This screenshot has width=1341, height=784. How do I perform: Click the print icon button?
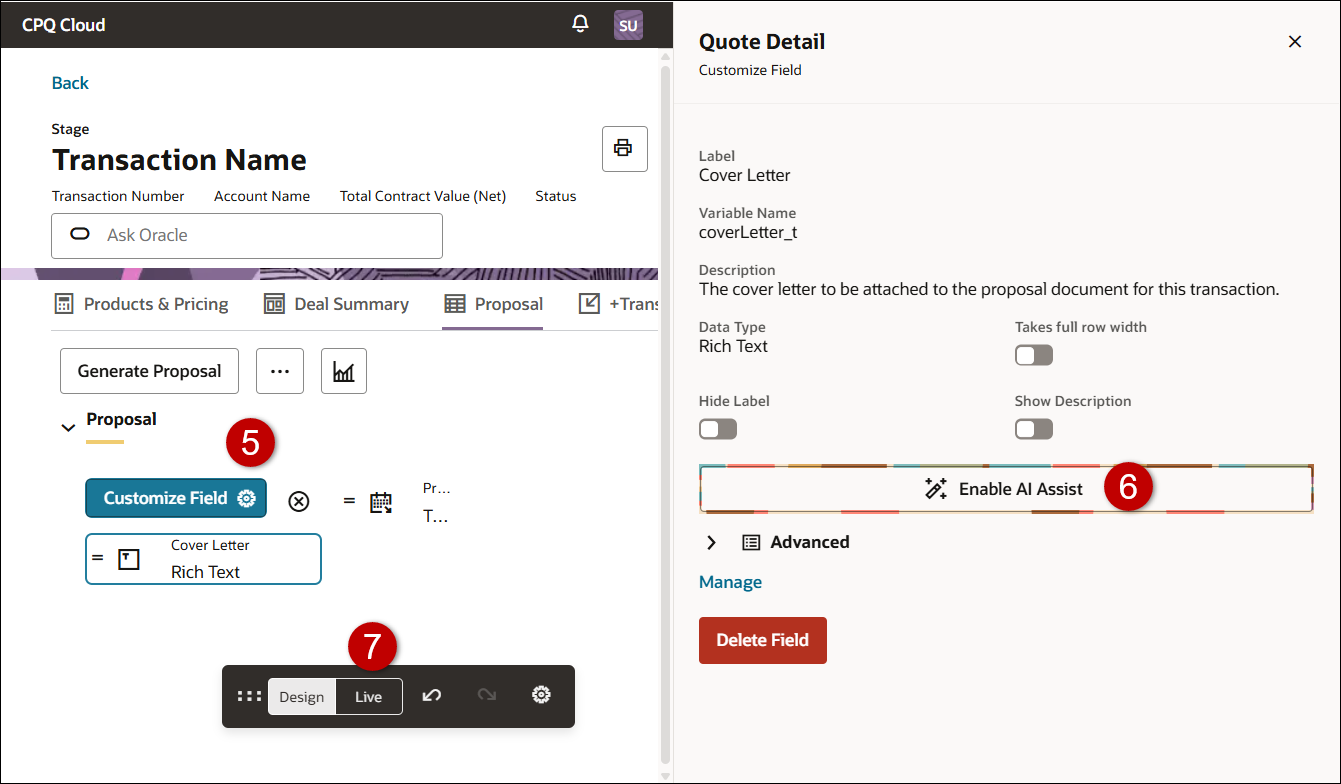[624, 149]
